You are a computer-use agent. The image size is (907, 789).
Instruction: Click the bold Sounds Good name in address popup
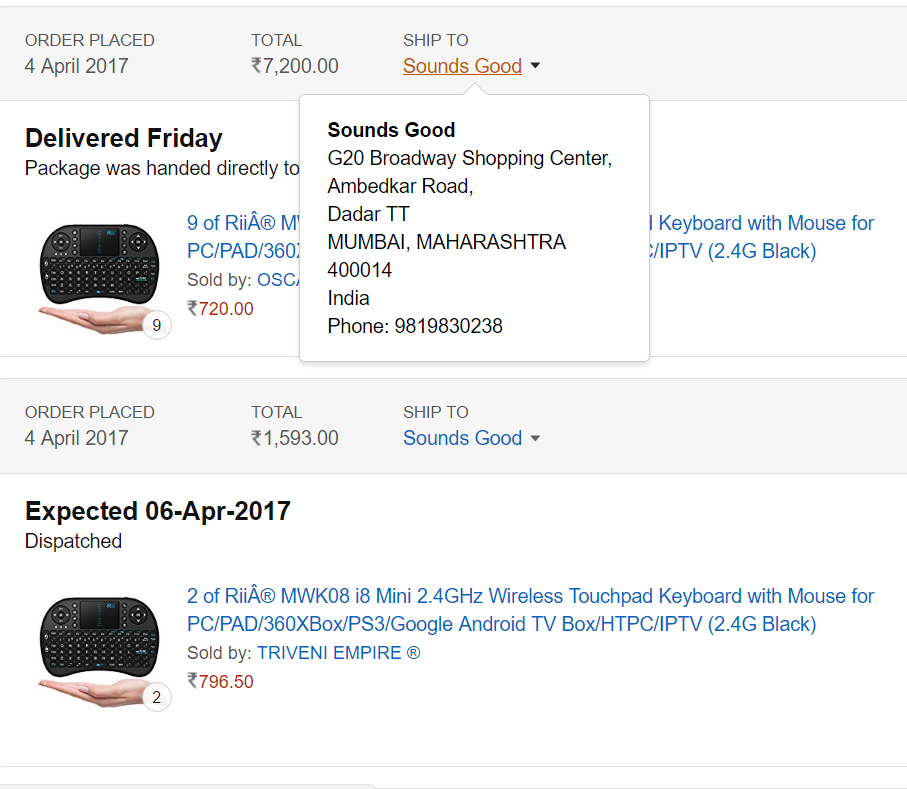[391, 130]
